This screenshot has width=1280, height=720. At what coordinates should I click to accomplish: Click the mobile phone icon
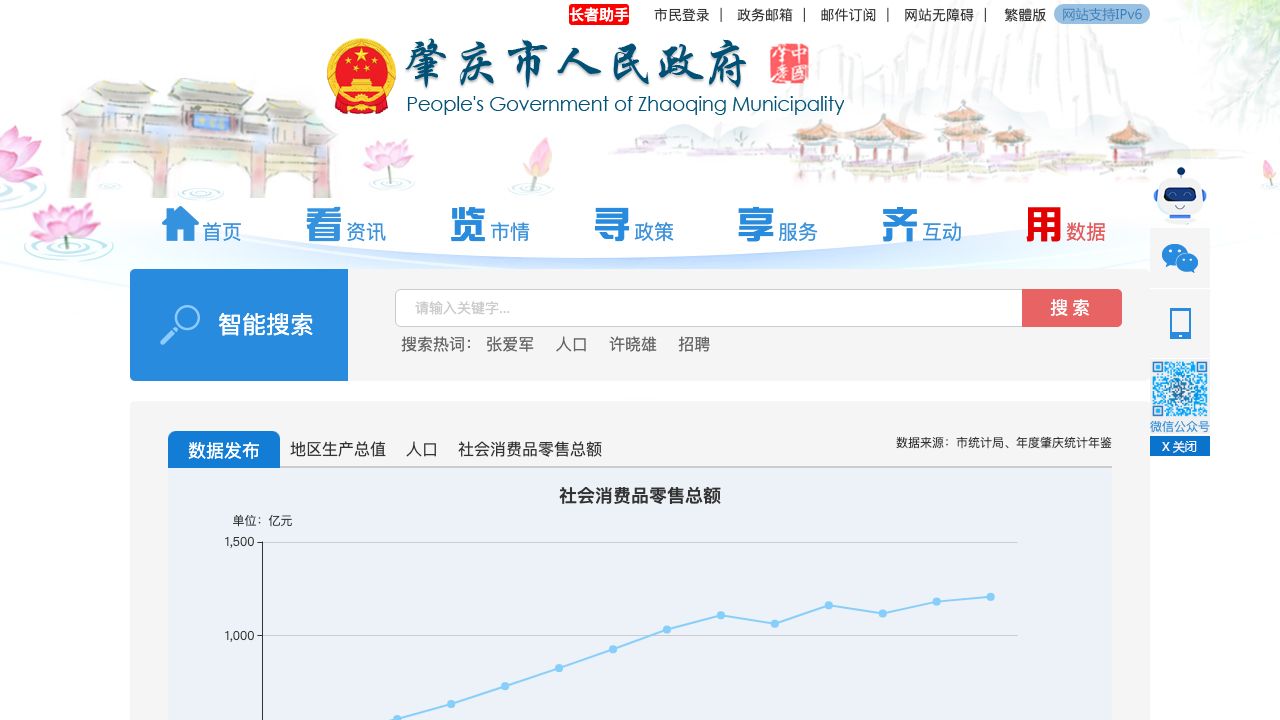[1180, 324]
